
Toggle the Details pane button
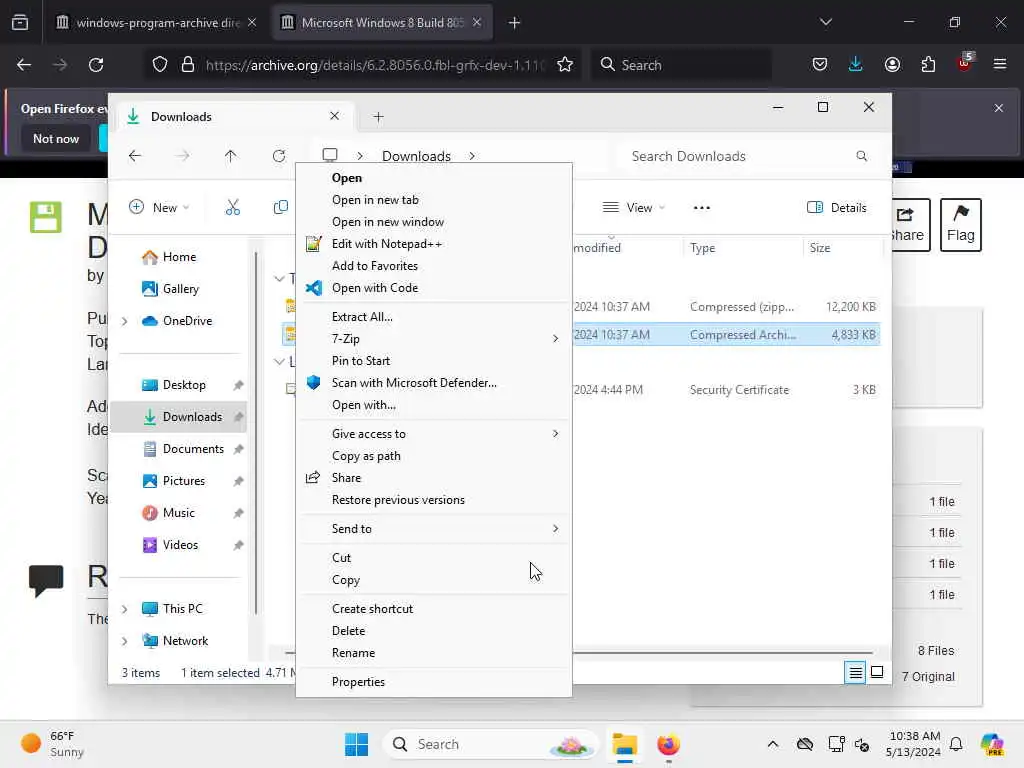[x=837, y=208]
